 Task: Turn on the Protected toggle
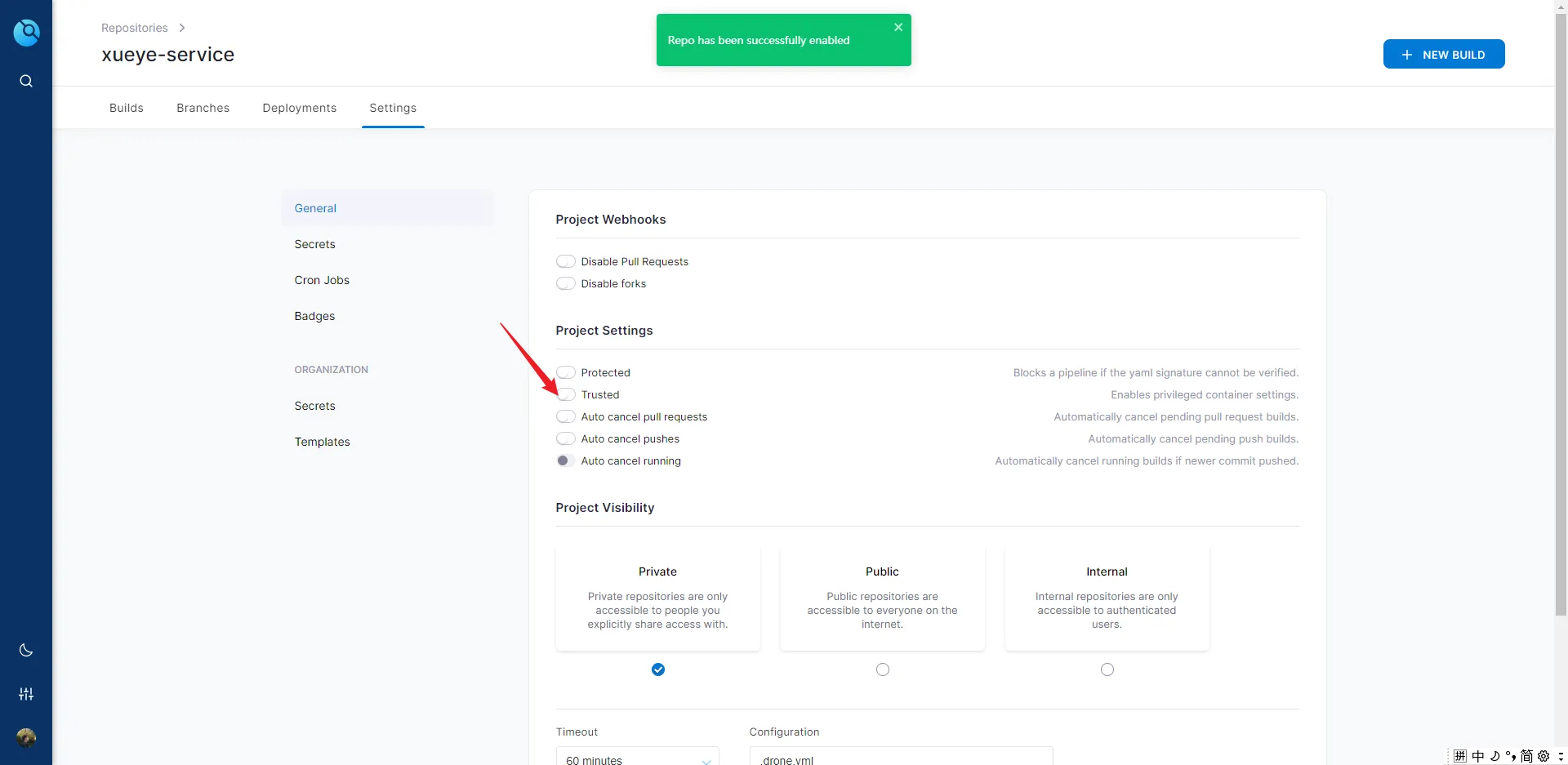[x=566, y=373]
